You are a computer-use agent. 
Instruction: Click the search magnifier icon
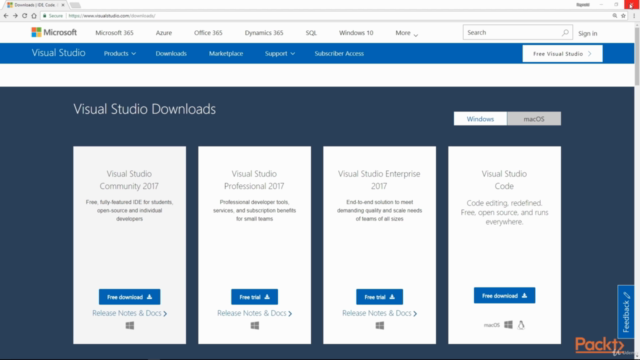click(565, 32)
